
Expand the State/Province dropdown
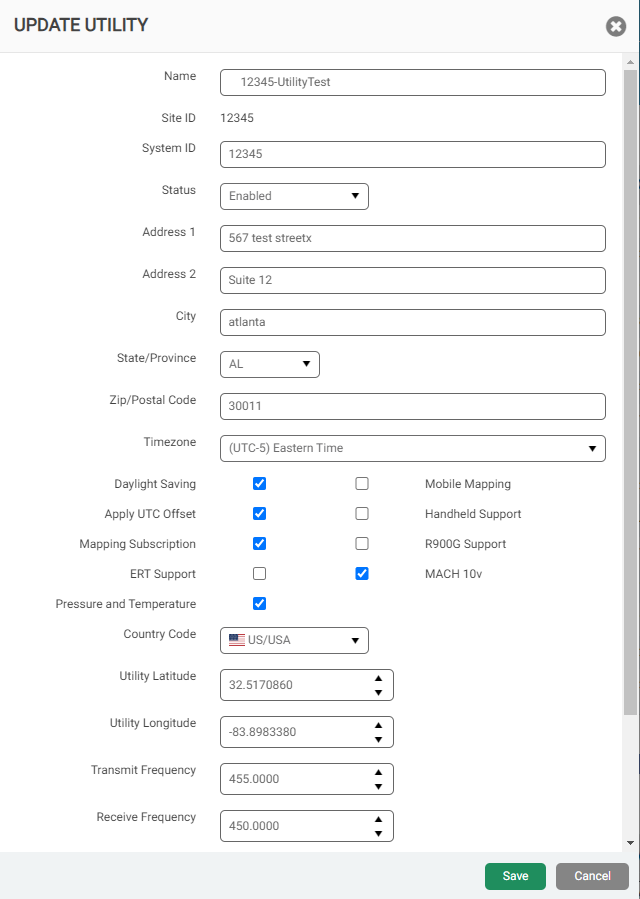[x=270, y=364]
